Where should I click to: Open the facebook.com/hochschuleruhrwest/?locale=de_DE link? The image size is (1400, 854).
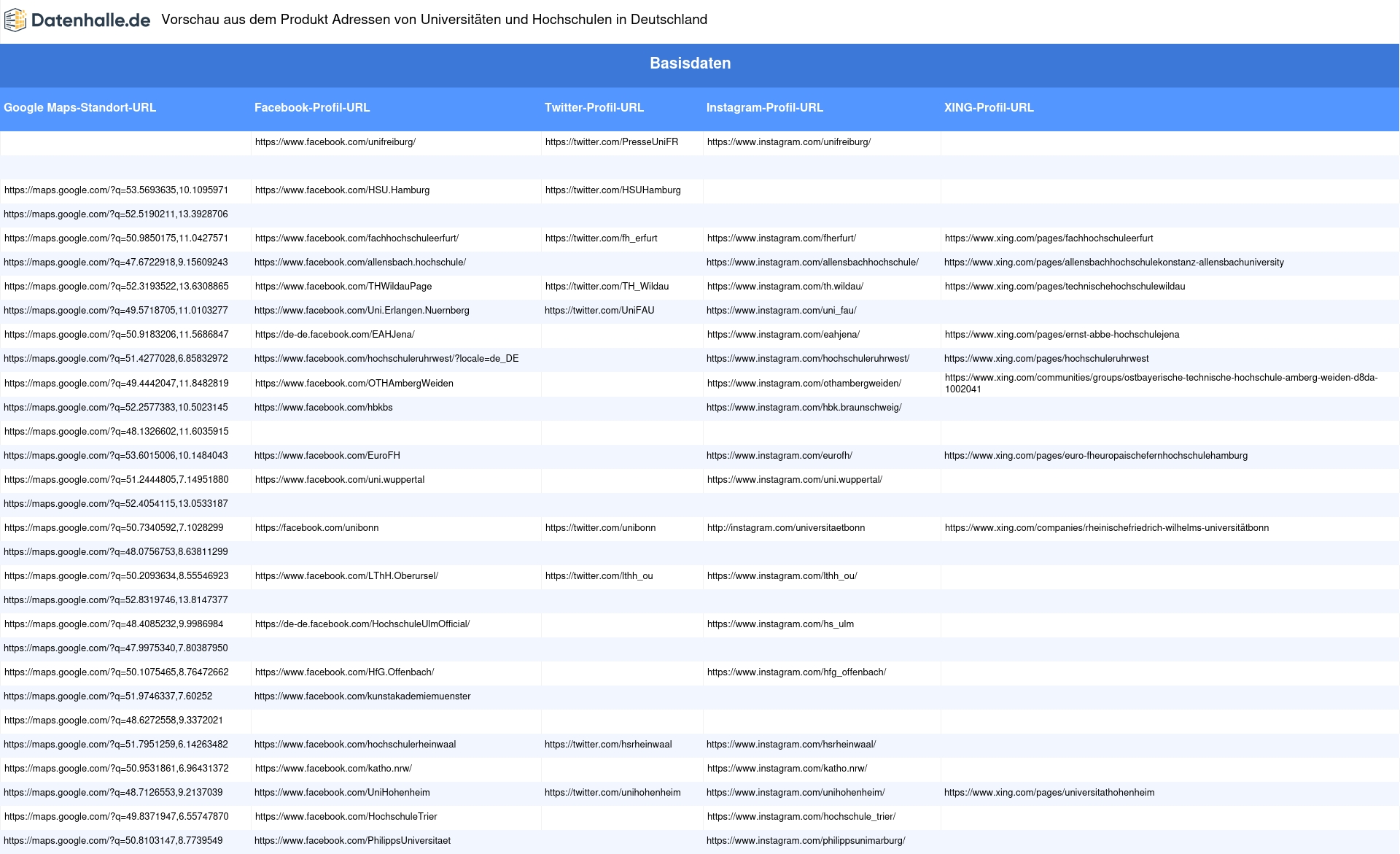386,359
